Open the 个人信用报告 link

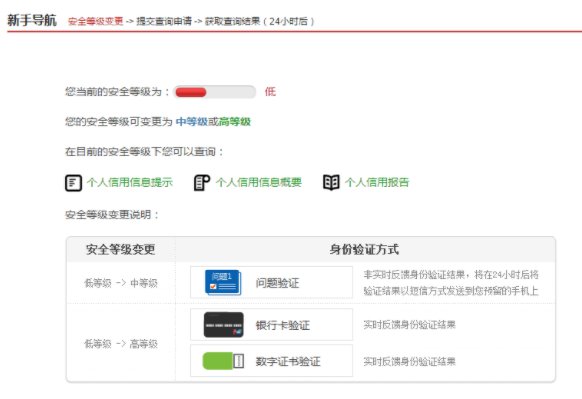377,182
